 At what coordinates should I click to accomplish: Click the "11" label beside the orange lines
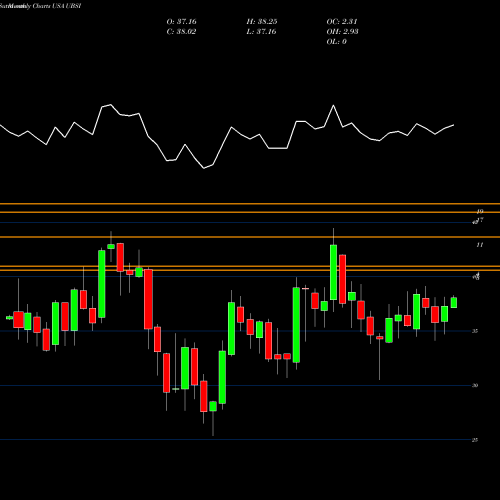(x=480, y=245)
